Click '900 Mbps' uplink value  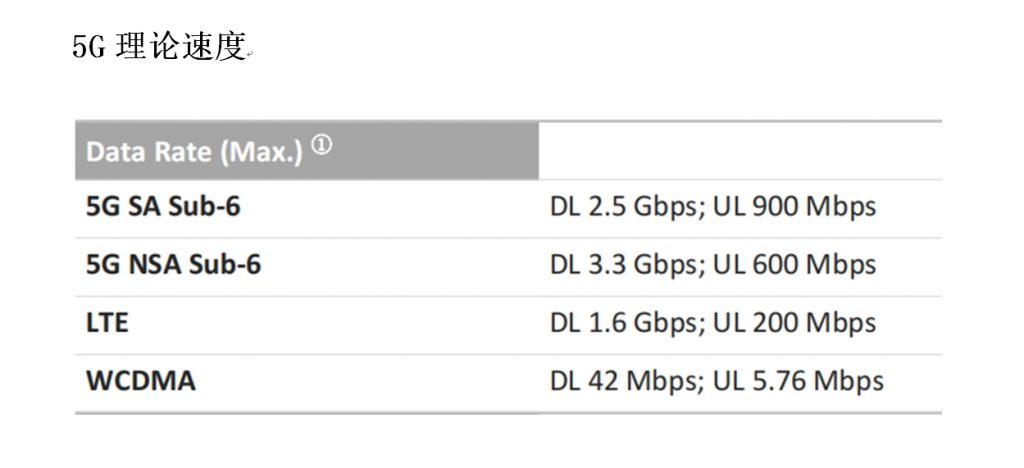(x=814, y=206)
